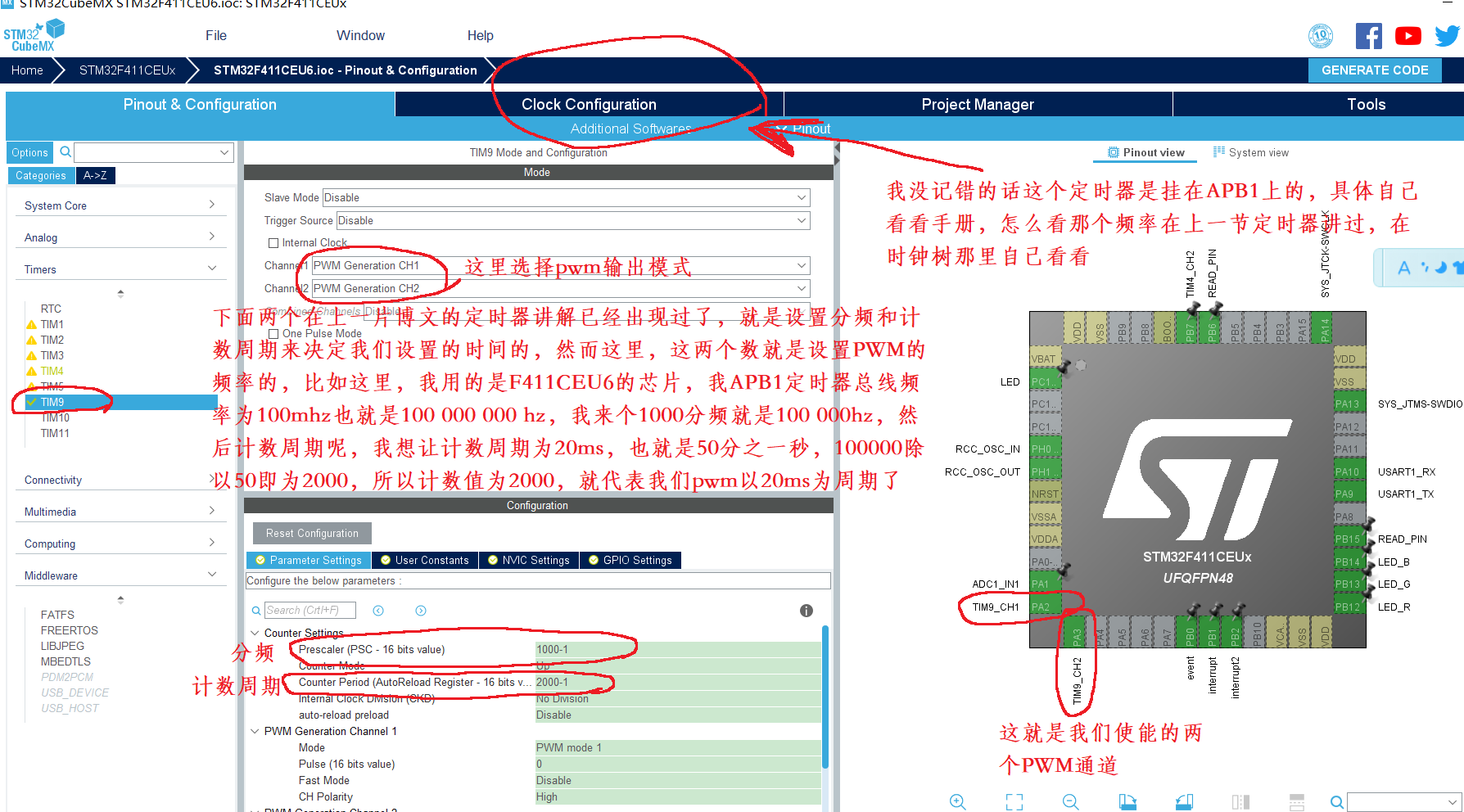Zoom out of the pinout view
The height and width of the screenshot is (812, 1464).
1069,802
